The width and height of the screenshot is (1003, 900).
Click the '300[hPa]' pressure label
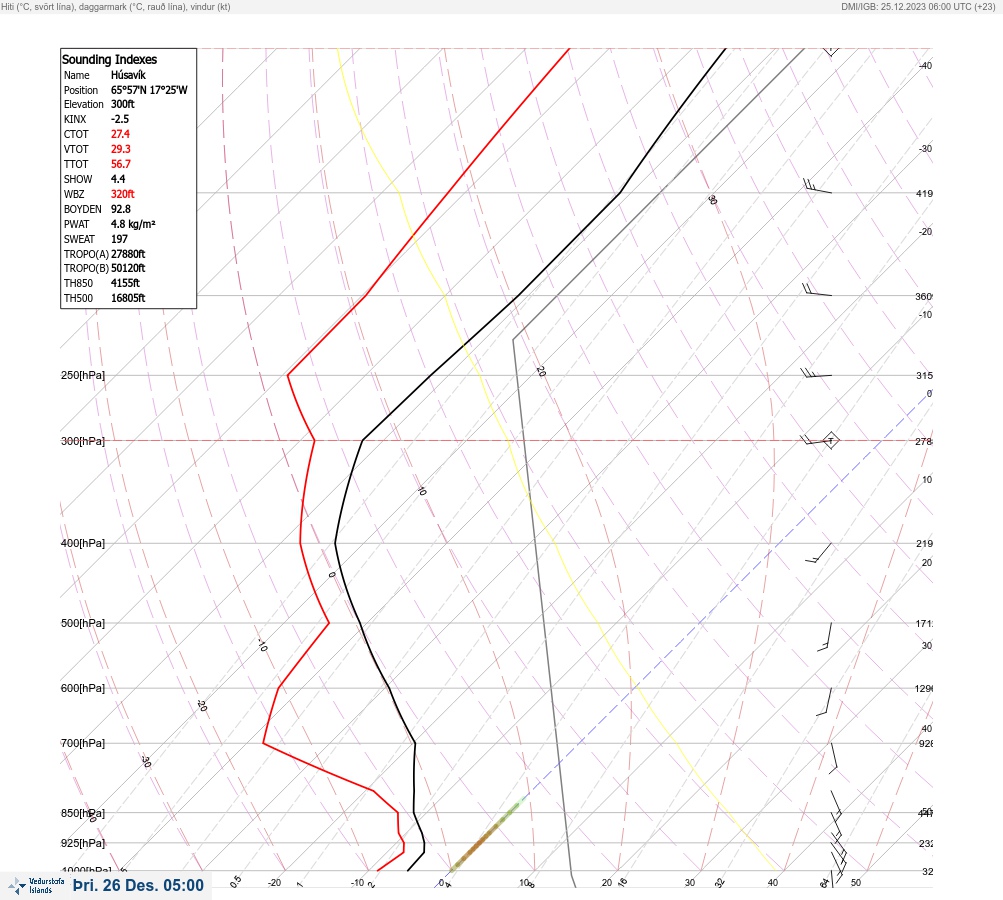coord(83,441)
